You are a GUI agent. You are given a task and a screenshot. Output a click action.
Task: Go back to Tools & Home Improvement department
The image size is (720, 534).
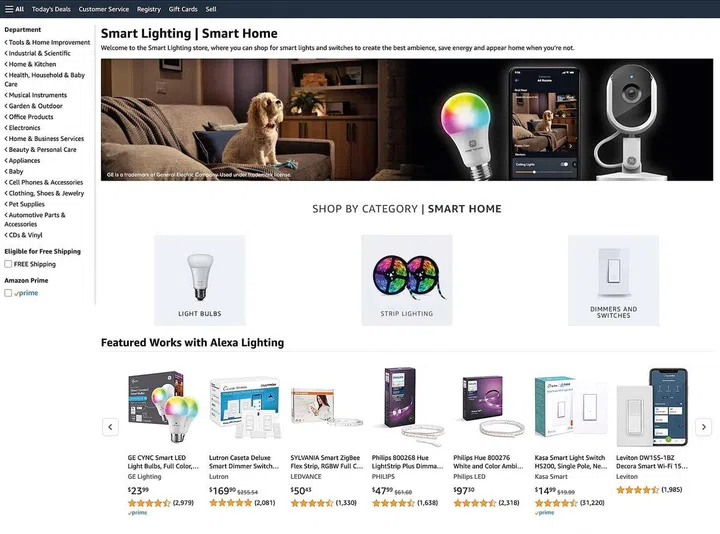click(47, 42)
